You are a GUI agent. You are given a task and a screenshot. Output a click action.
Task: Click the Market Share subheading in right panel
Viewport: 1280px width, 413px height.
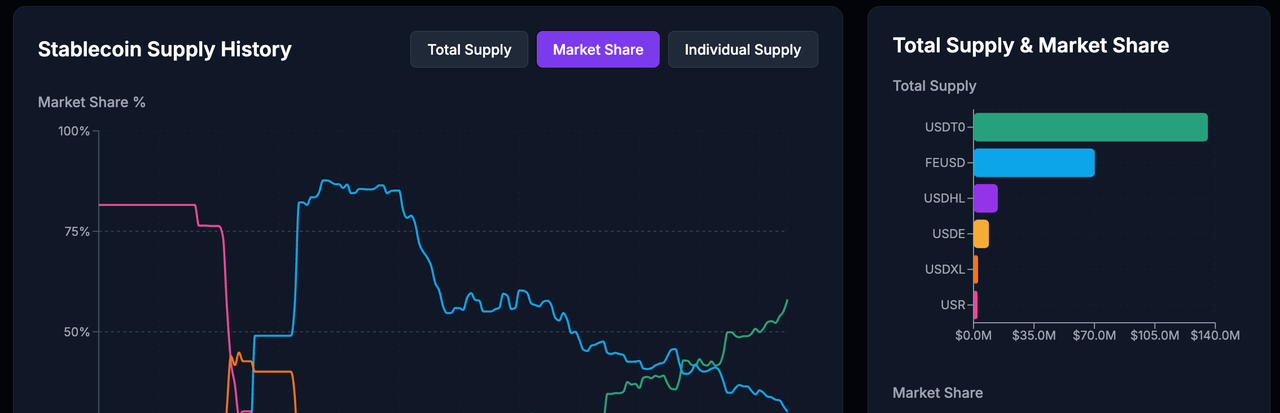[x=937, y=393]
